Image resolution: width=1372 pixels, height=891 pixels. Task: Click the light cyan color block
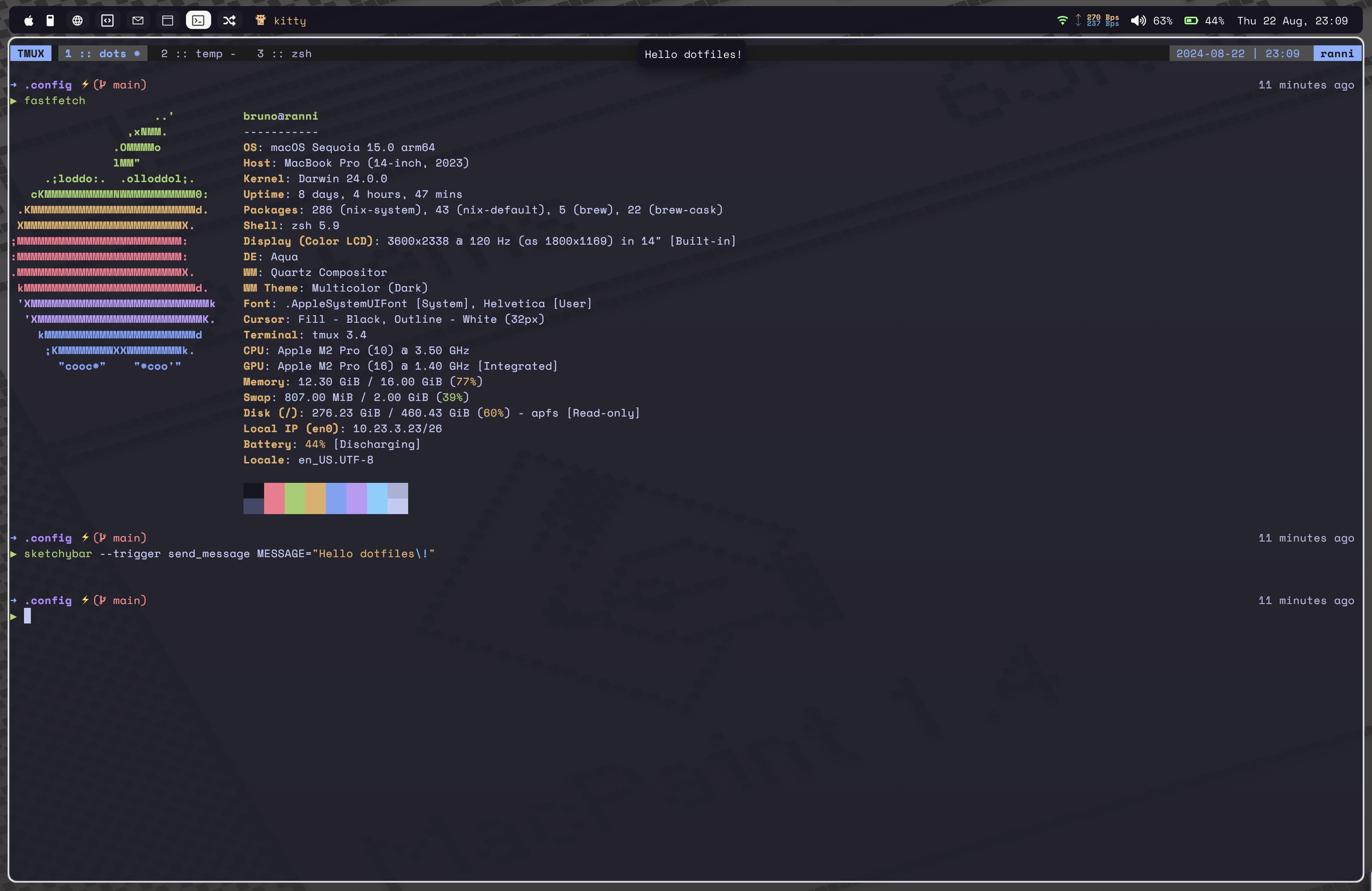coord(378,498)
